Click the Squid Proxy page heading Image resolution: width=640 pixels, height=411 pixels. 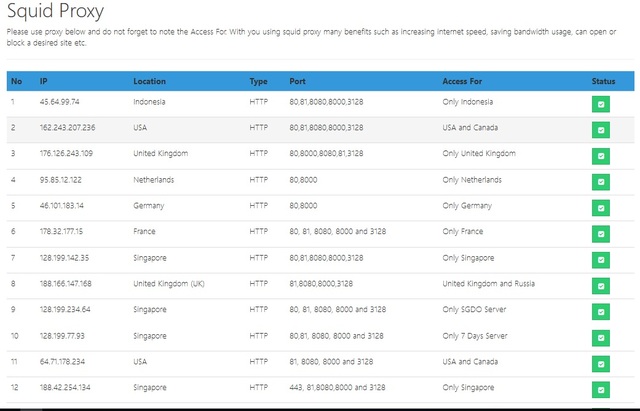[56, 11]
